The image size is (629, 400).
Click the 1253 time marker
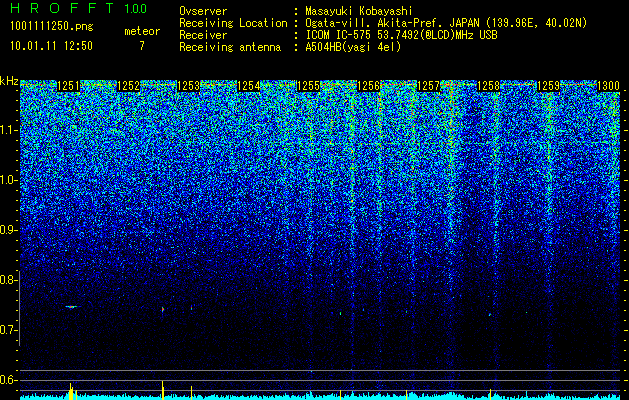click(188, 86)
